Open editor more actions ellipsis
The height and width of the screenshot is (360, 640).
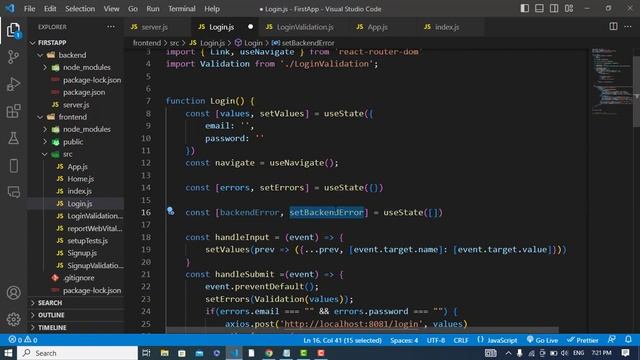coord(628,27)
